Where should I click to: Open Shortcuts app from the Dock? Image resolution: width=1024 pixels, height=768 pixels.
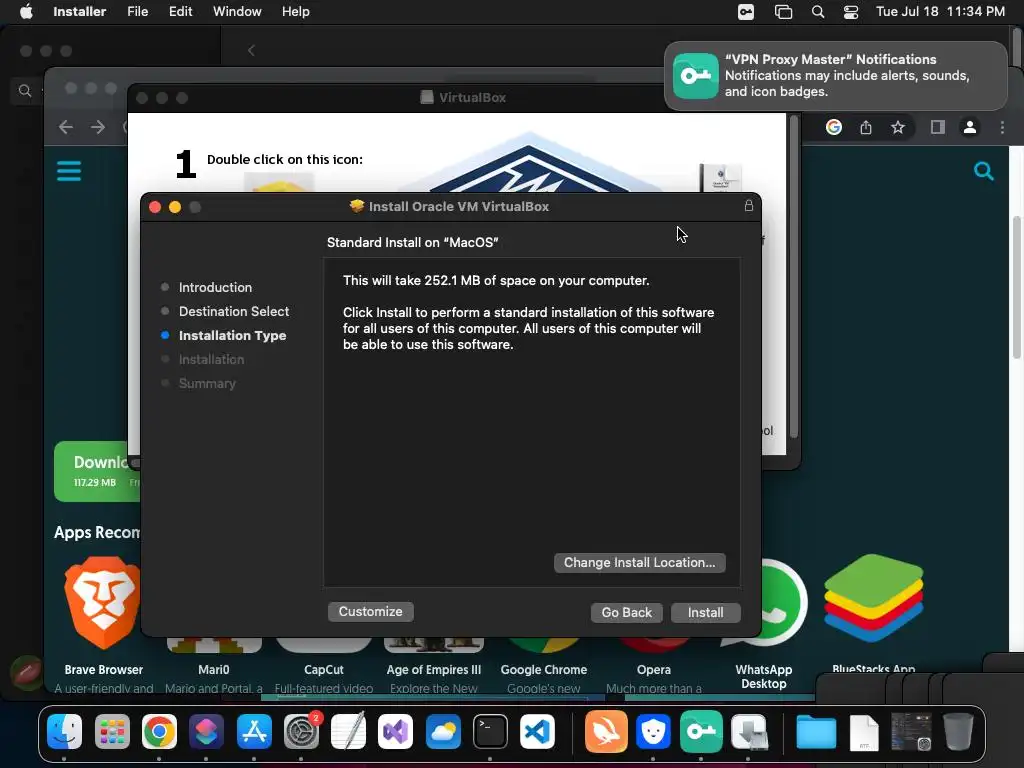coord(206,731)
